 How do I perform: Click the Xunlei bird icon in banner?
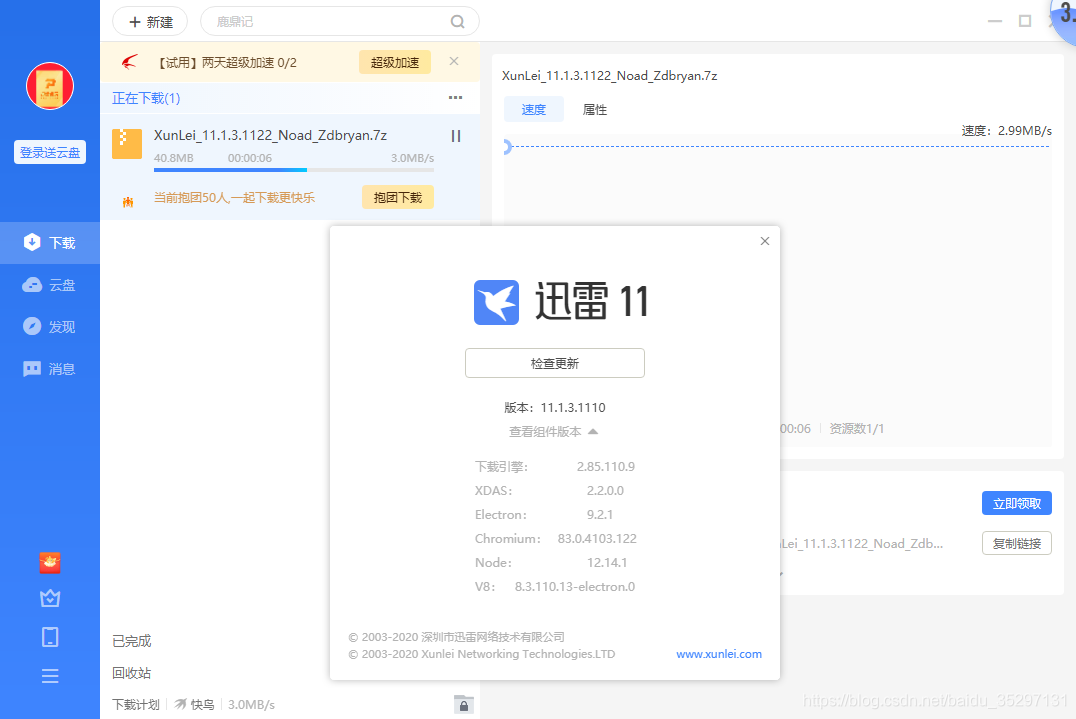pos(129,62)
